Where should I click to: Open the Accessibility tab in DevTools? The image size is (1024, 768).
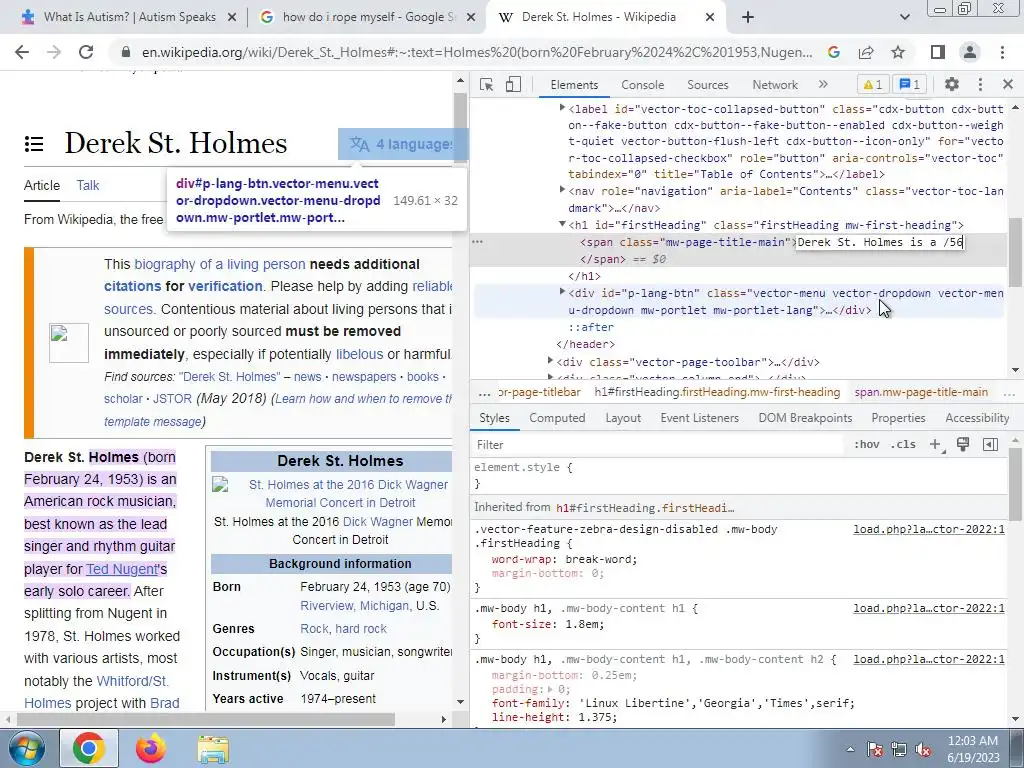click(x=977, y=418)
